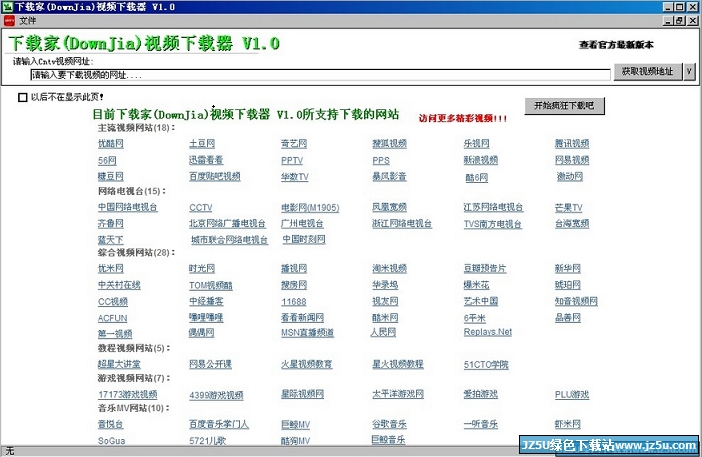Open the 新浪视频 link
This screenshot has width=702, height=457.
pos(481,160)
